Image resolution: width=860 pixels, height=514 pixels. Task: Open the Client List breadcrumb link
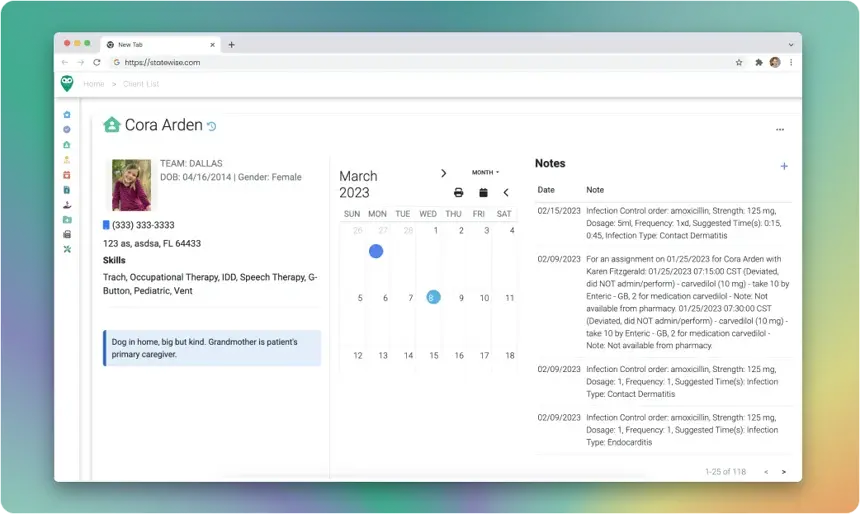(x=139, y=84)
